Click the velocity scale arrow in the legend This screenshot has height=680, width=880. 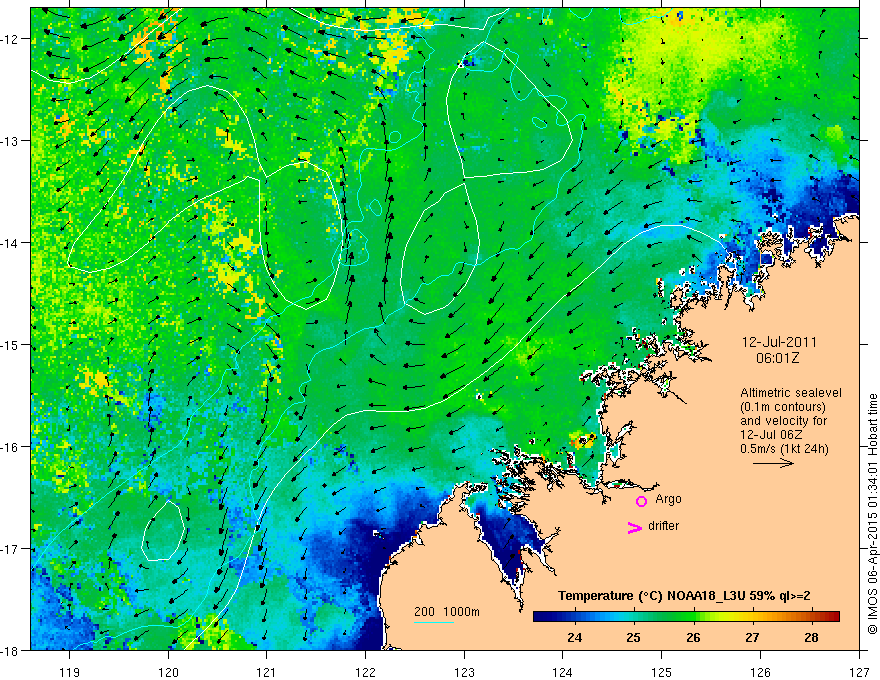pos(773,463)
